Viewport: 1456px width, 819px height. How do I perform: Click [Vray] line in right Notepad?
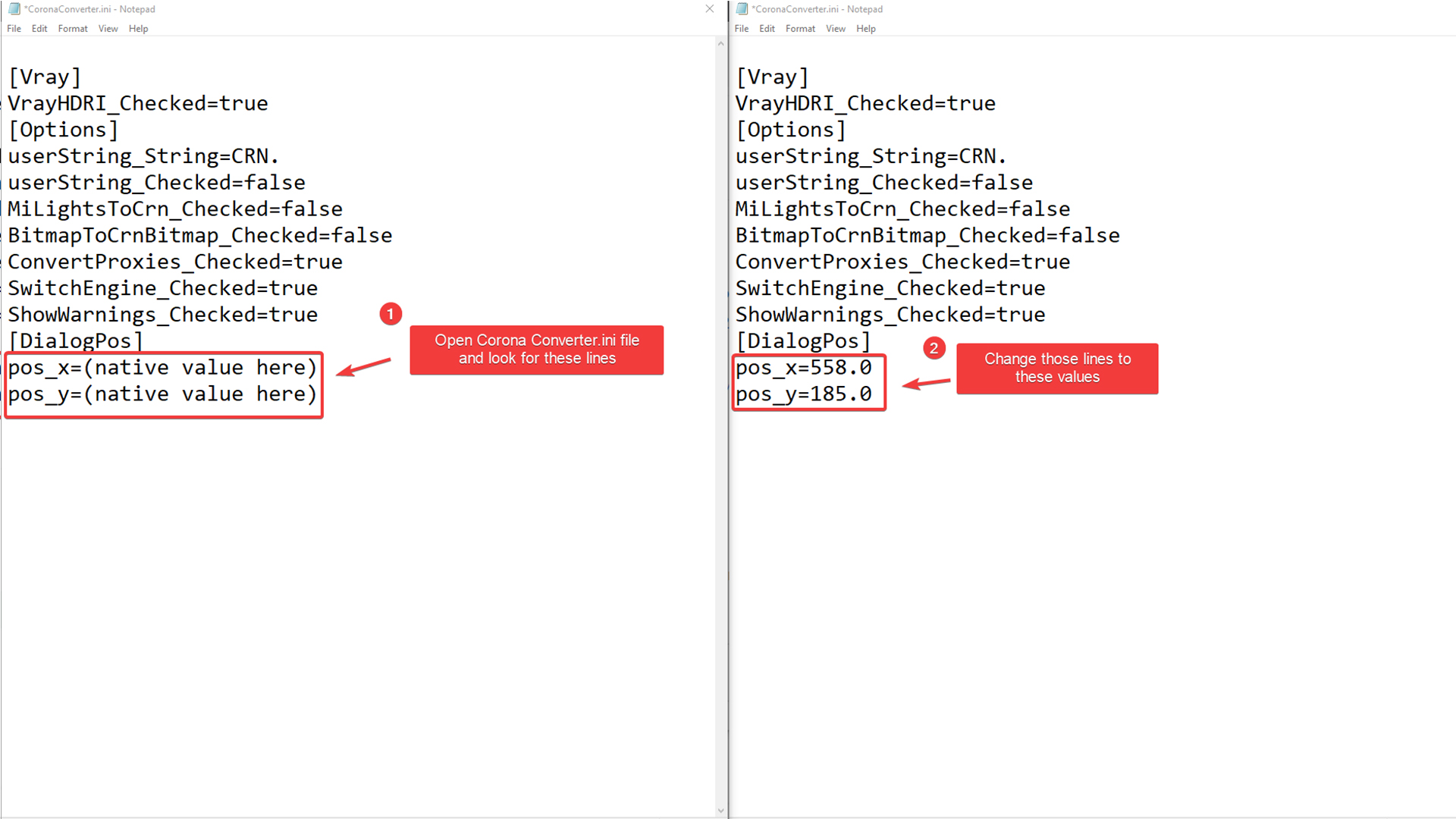(772, 77)
